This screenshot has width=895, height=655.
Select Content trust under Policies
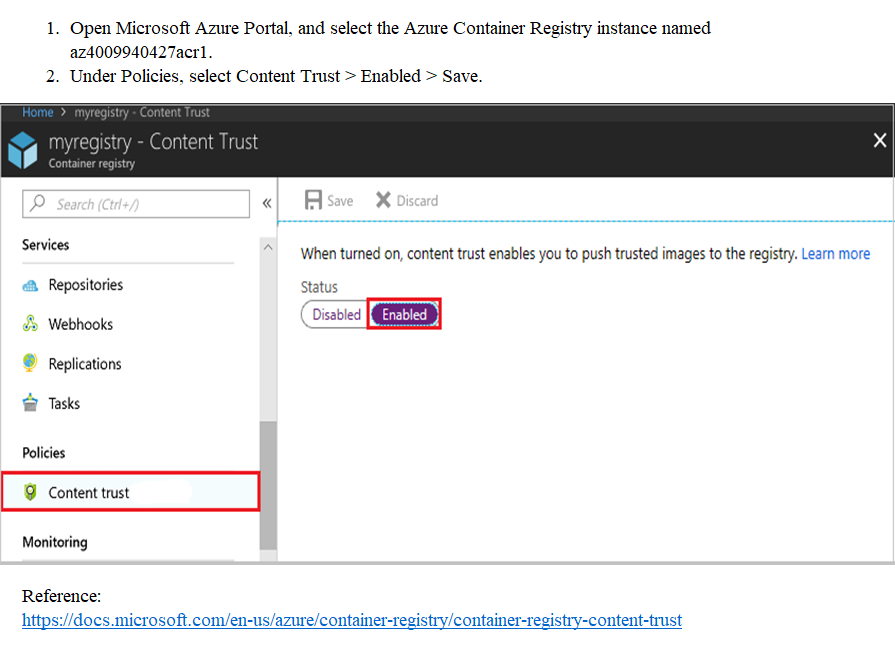coord(131,492)
